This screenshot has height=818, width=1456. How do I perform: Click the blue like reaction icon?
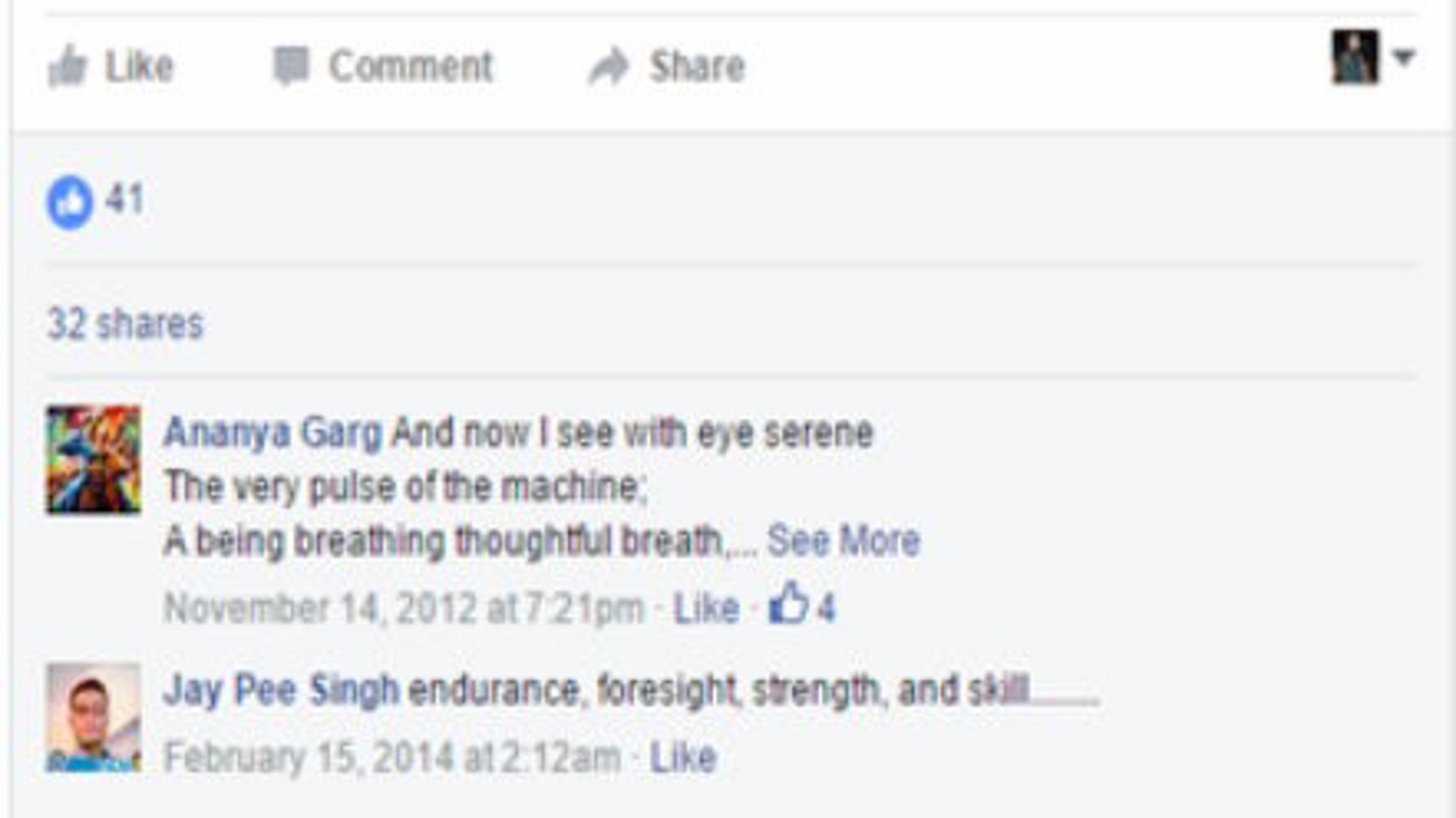[69, 202]
